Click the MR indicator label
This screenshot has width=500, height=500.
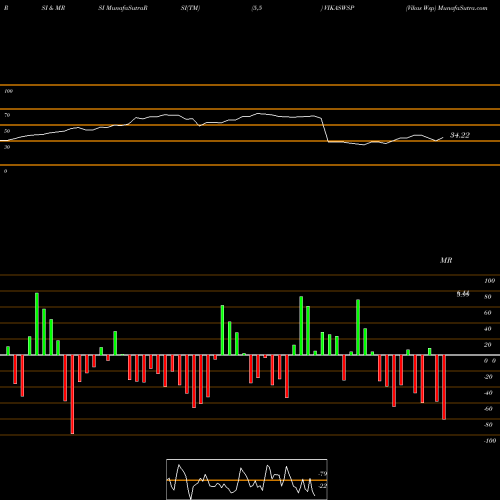click(x=446, y=260)
